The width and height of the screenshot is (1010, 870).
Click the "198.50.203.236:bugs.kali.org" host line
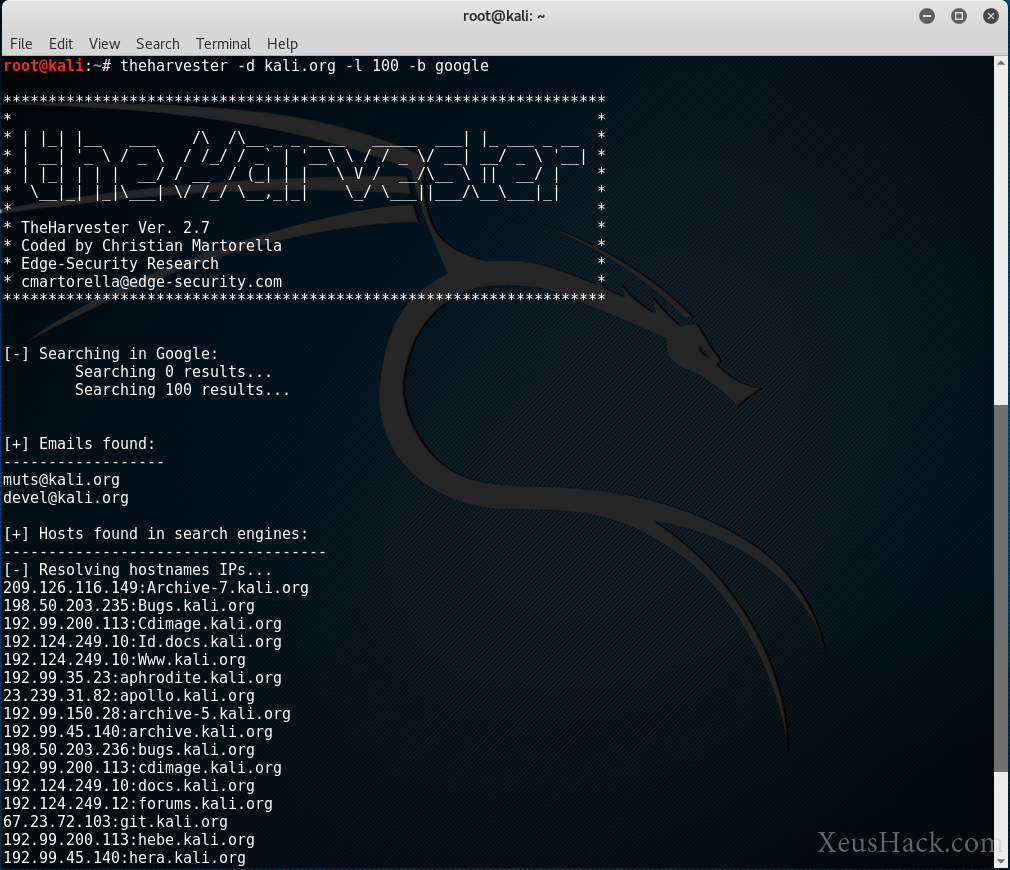point(129,750)
